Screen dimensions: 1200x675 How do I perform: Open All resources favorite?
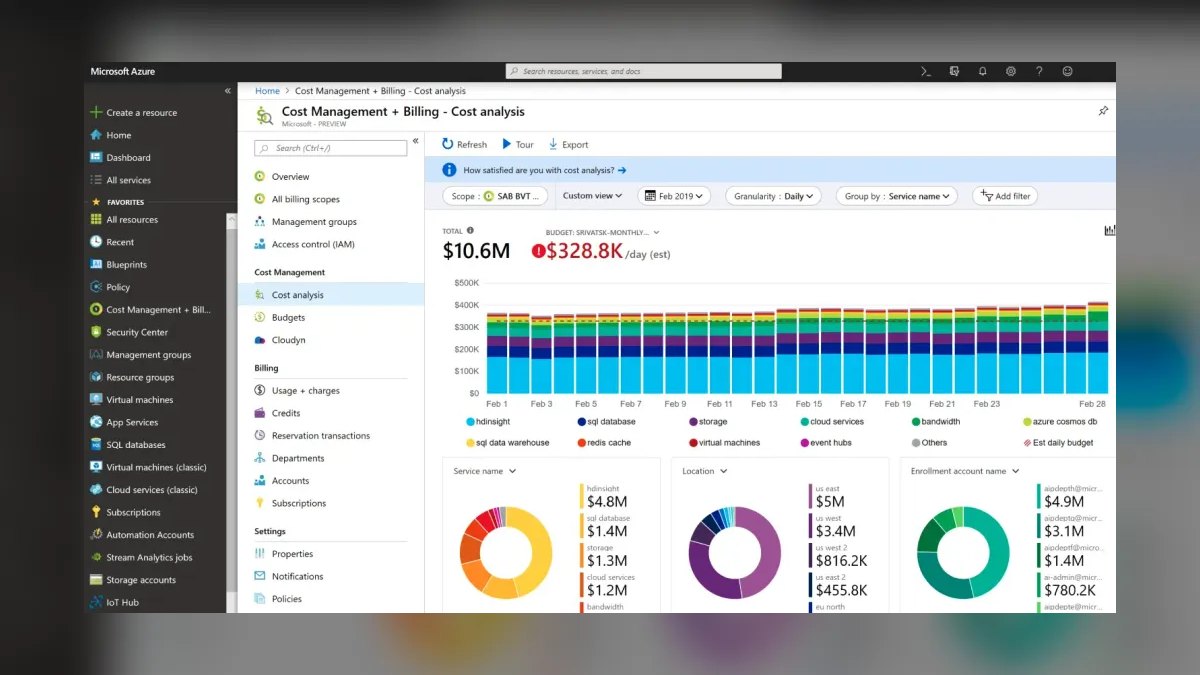tap(132, 220)
